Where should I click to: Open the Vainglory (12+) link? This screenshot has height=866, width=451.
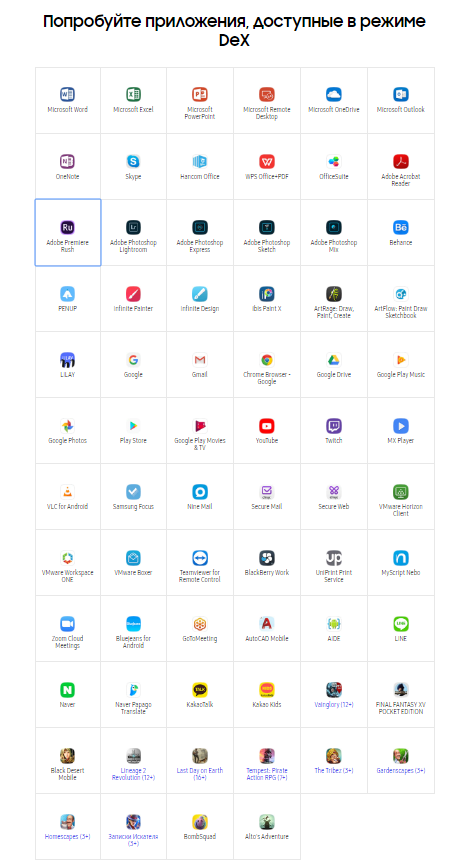coord(333,705)
